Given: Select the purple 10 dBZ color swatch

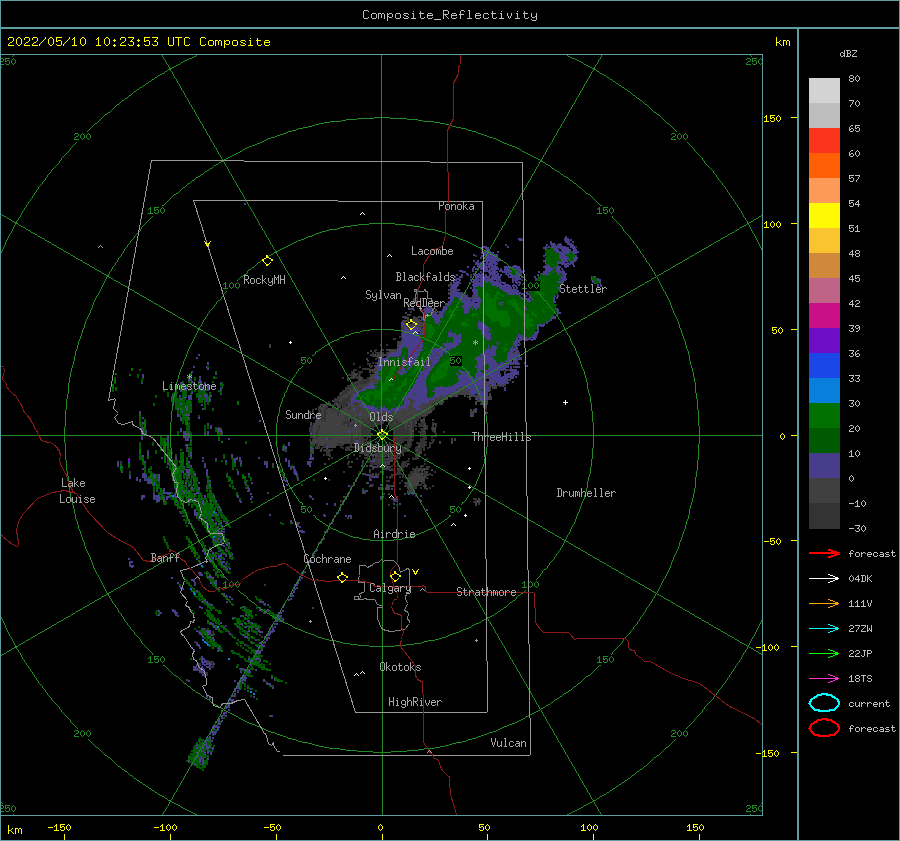Looking at the screenshot, I should pos(824,465).
